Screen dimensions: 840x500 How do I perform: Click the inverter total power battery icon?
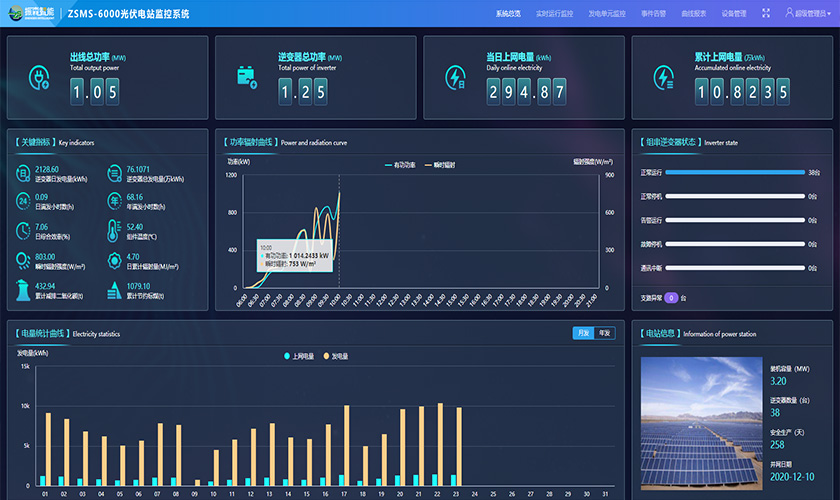point(246,77)
